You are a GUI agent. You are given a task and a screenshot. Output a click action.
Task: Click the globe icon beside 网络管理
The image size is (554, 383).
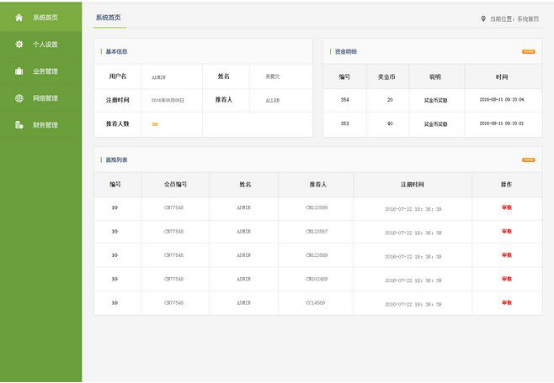click(19, 98)
